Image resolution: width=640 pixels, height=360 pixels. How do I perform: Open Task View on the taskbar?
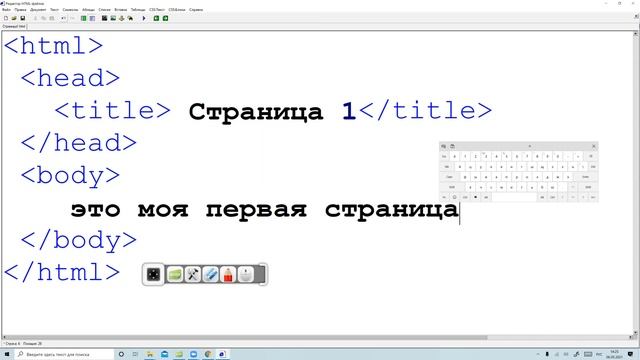tap(135, 354)
